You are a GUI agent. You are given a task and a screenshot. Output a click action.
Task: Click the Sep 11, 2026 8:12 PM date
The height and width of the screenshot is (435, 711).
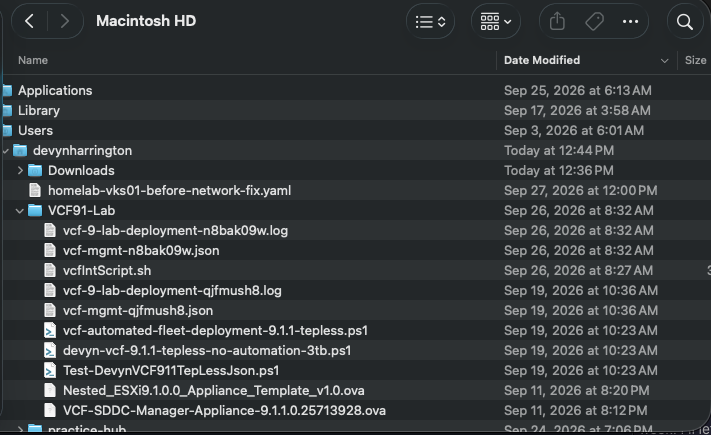(x=576, y=411)
